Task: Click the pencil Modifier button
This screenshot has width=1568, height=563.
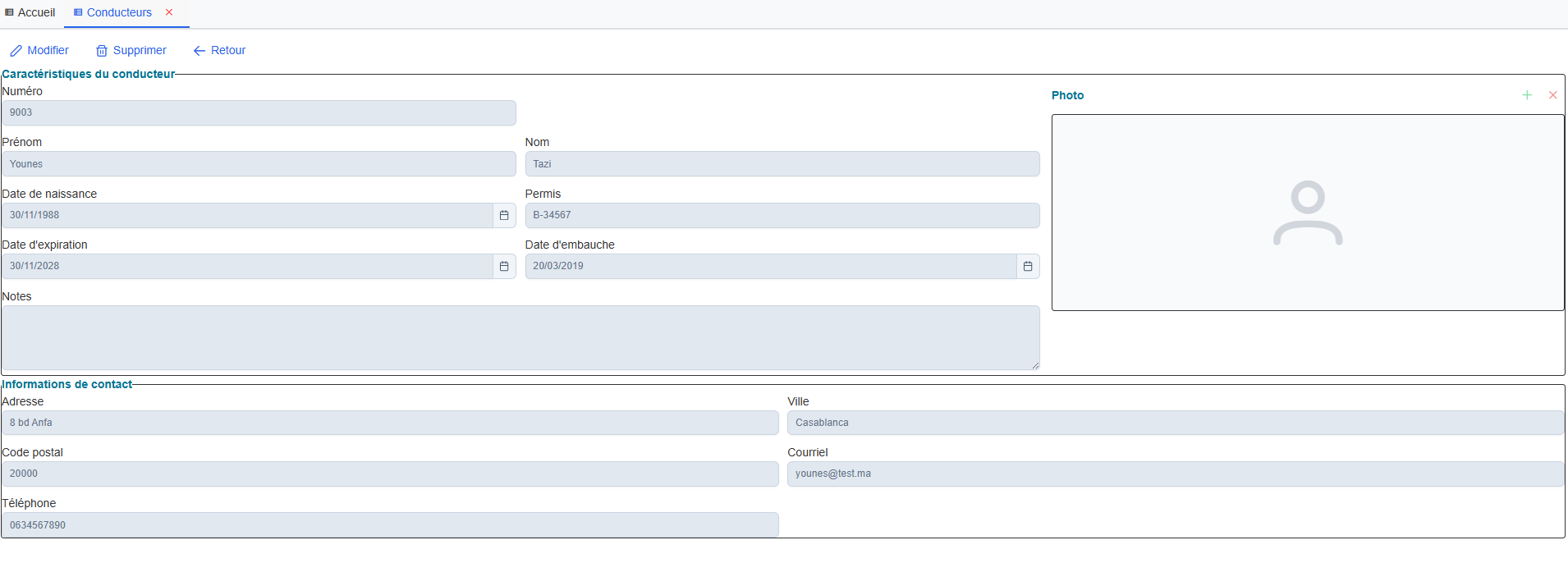Action: point(39,51)
